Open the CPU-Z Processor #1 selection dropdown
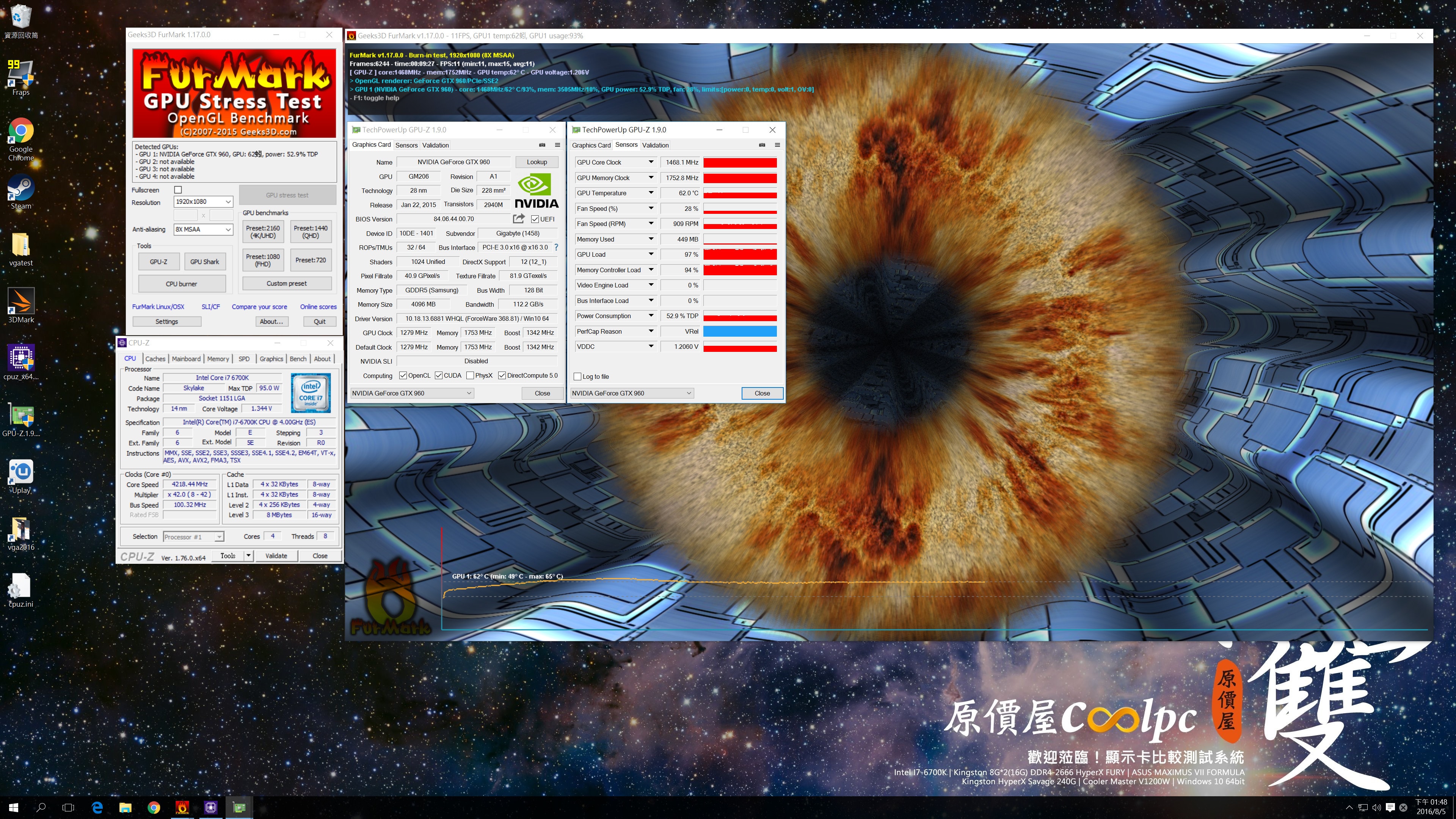 click(193, 537)
